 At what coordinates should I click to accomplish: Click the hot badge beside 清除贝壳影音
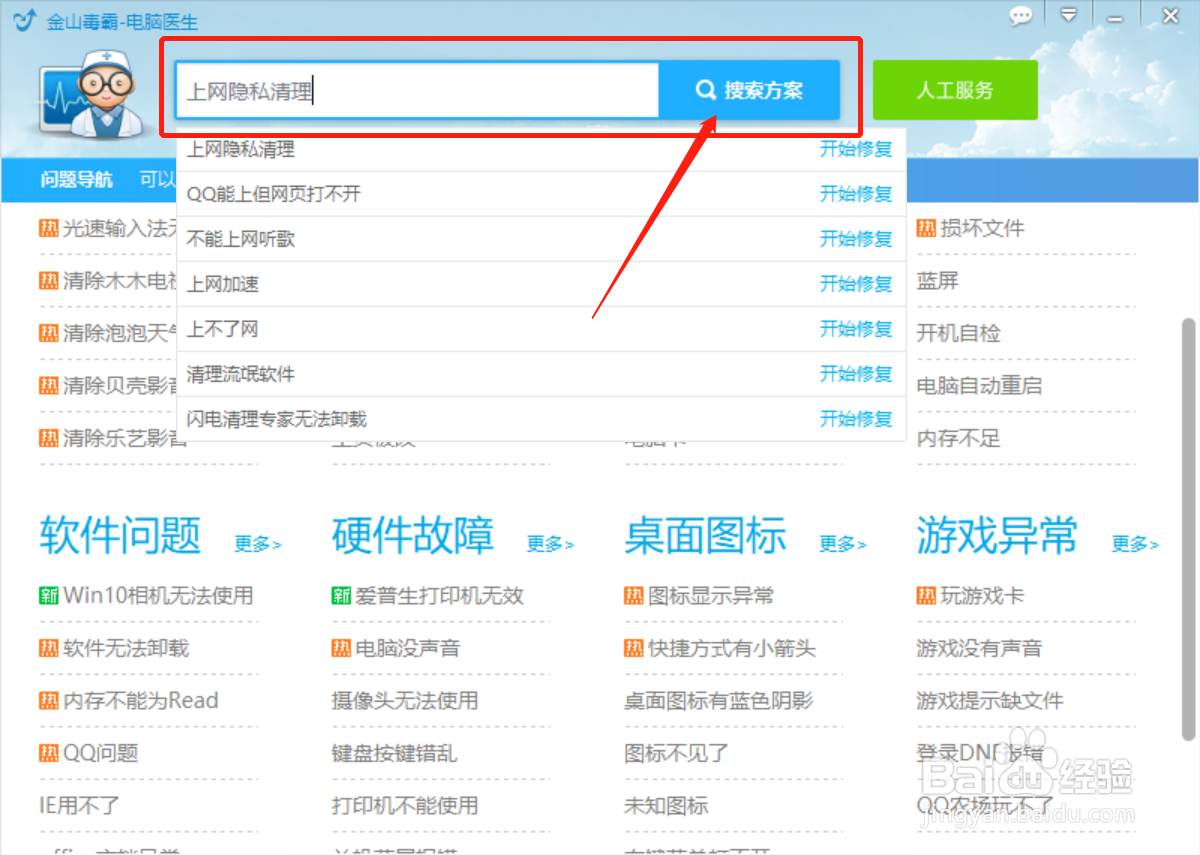(49, 385)
